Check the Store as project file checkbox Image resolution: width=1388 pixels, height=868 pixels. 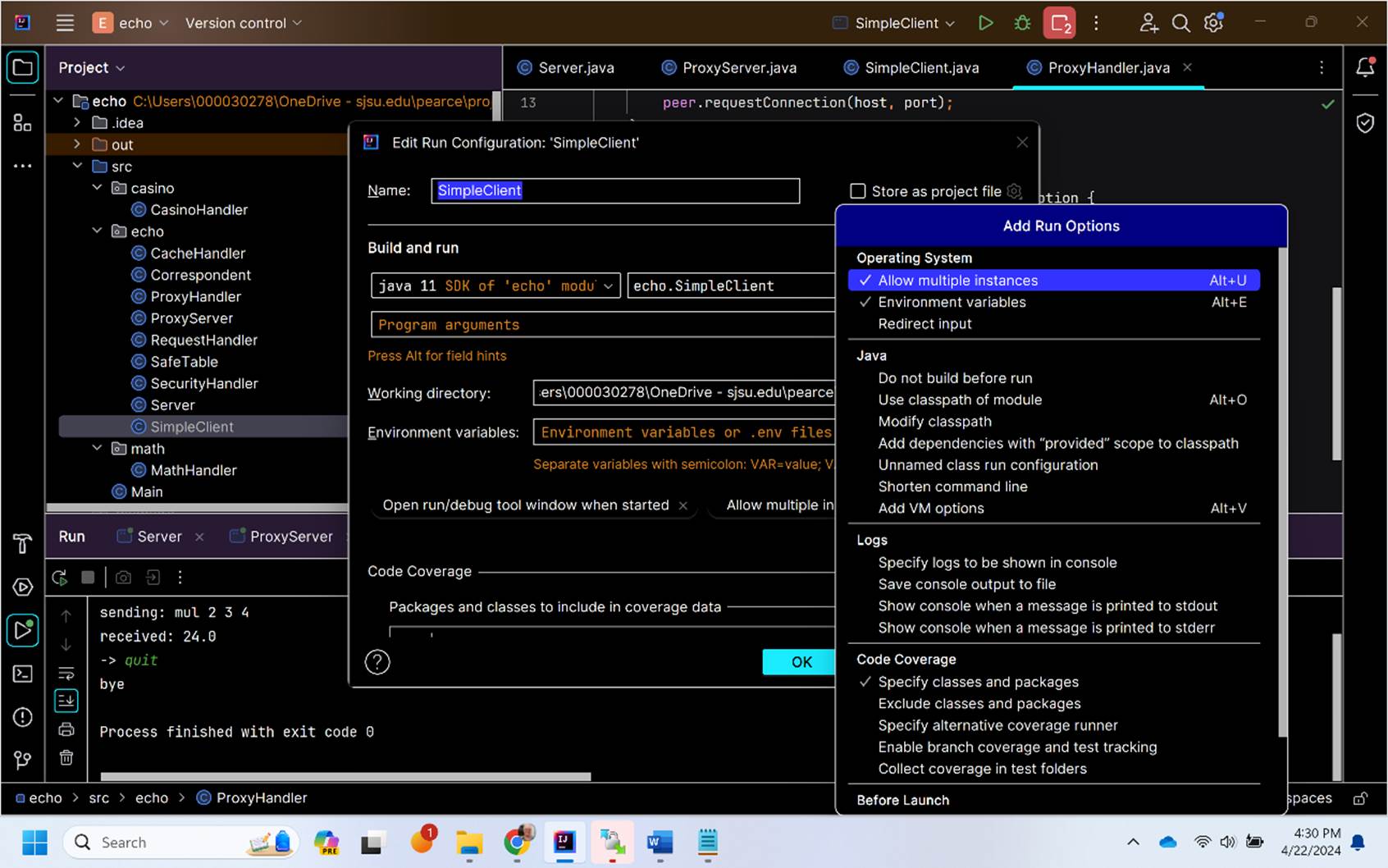pos(857,190)
